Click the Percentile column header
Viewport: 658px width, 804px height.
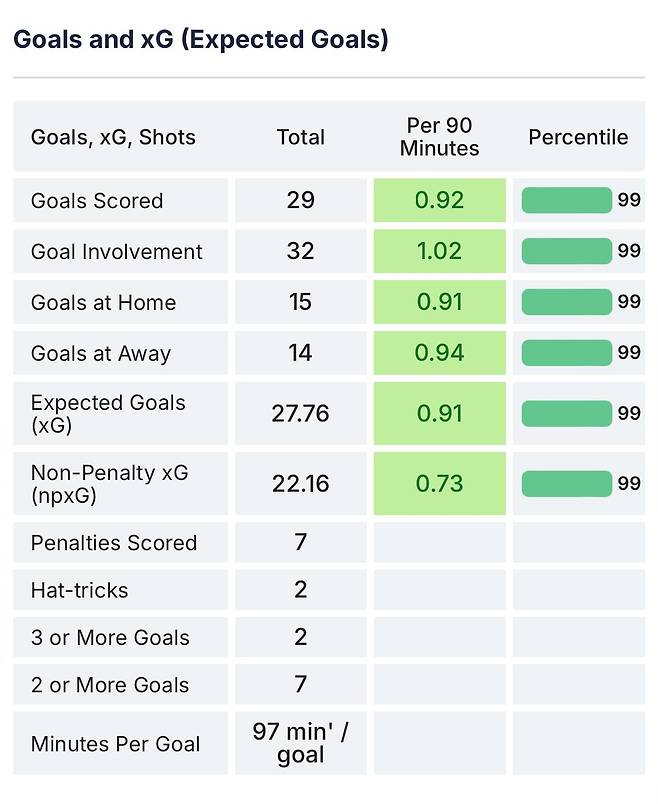click(x=578, y=137)
